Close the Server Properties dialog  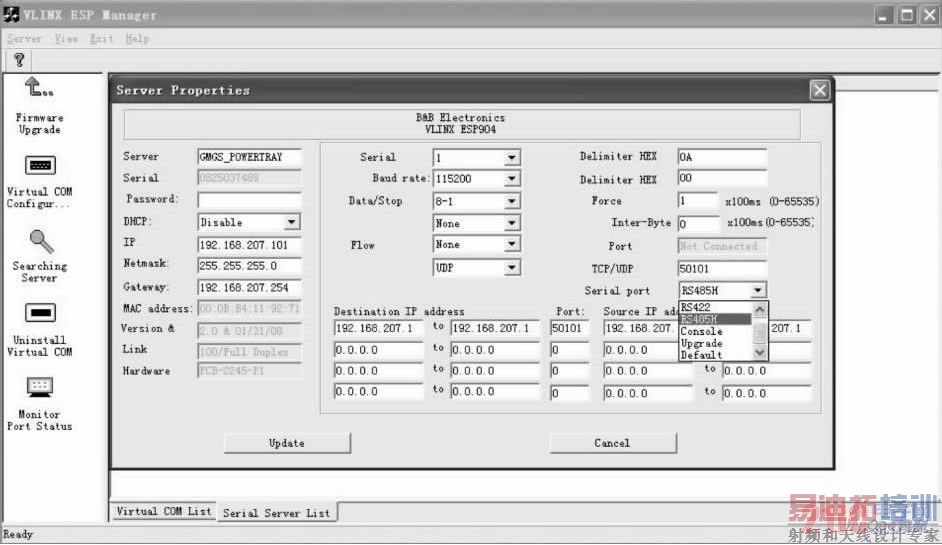pyautogui.click(x=819, y=90)
